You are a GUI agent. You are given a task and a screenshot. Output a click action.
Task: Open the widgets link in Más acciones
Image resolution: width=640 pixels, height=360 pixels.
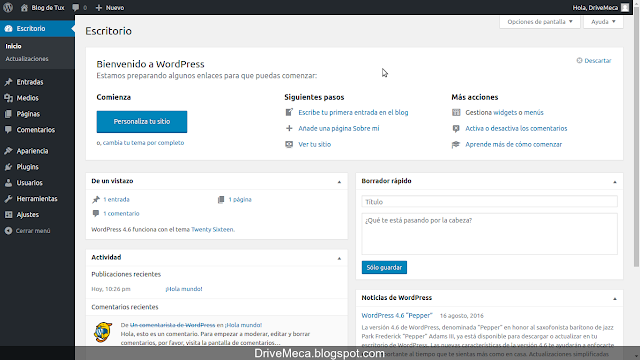click(505, 112)
